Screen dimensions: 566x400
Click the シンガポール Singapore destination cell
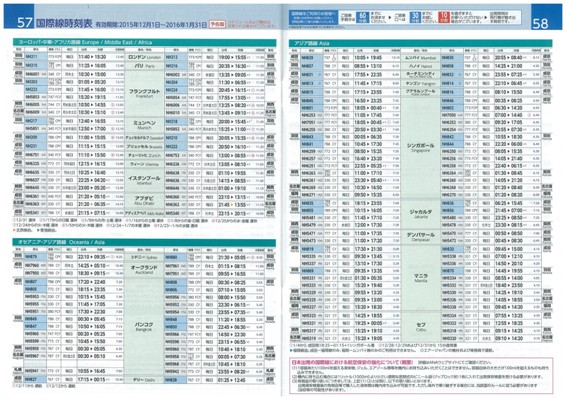click(x=420, y=147)
